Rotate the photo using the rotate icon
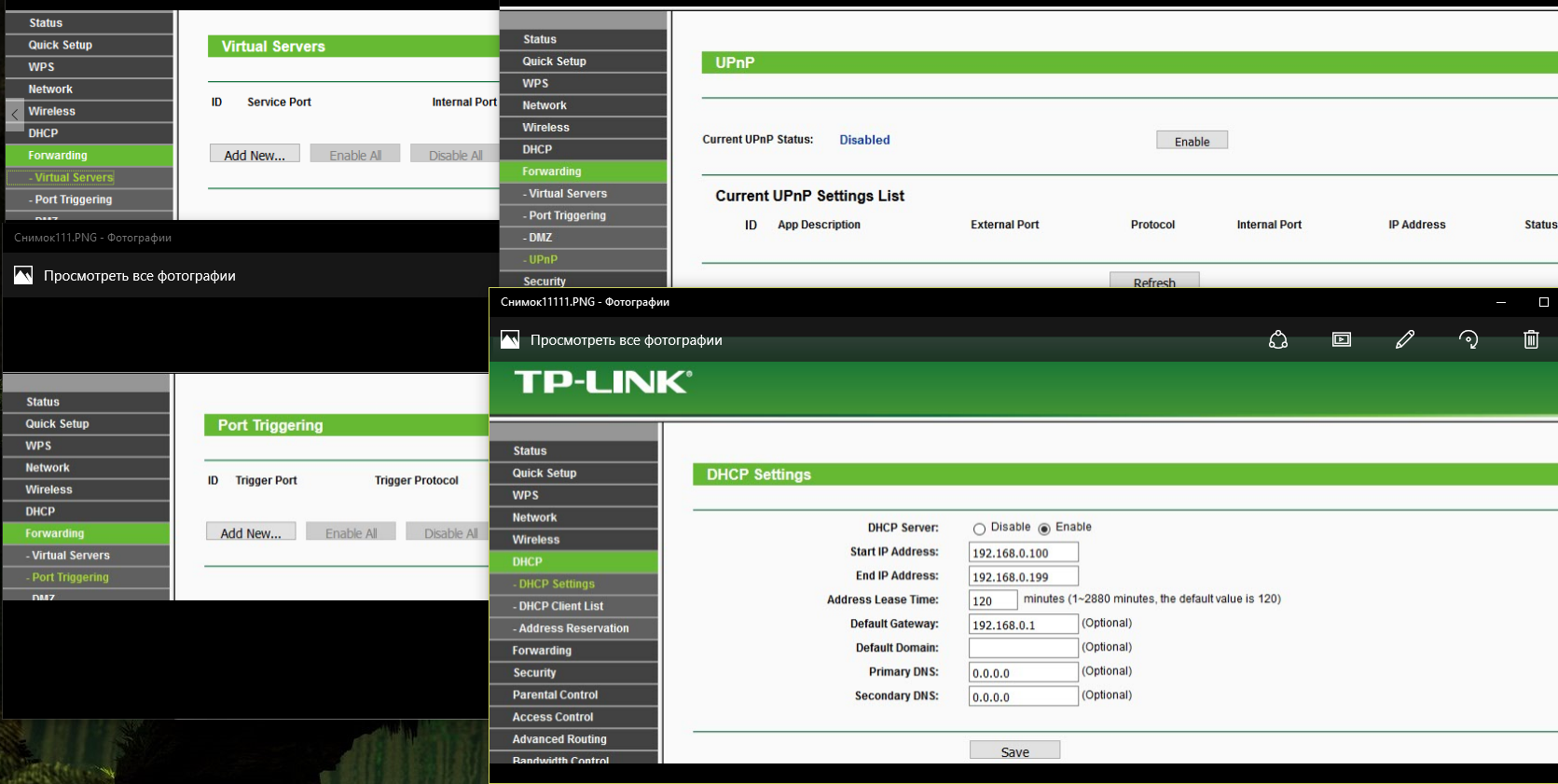The image size is (1558, 784). [1468, 340]
